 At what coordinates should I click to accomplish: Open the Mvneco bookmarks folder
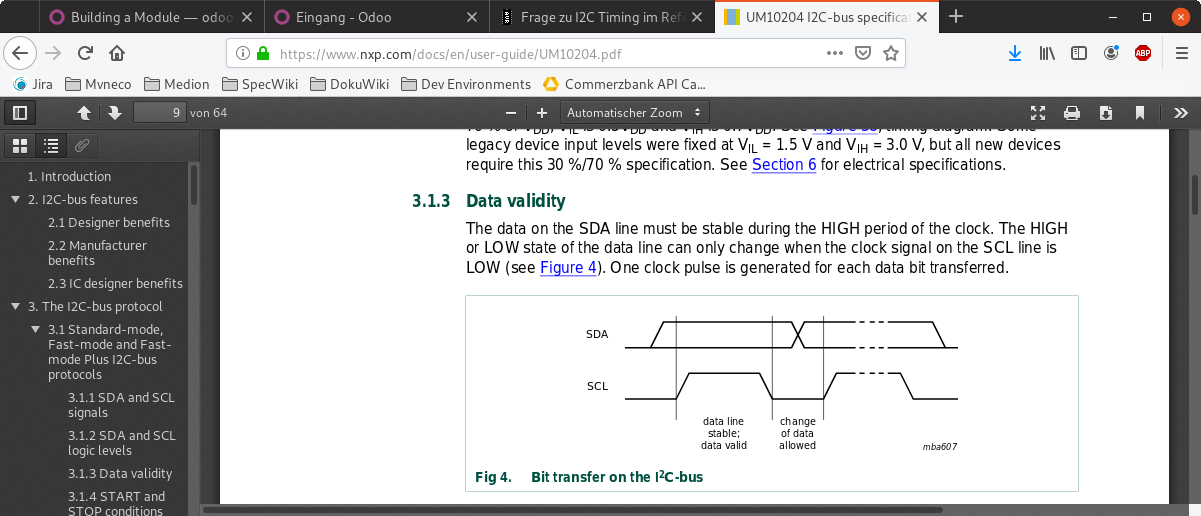tap(98, 84)
